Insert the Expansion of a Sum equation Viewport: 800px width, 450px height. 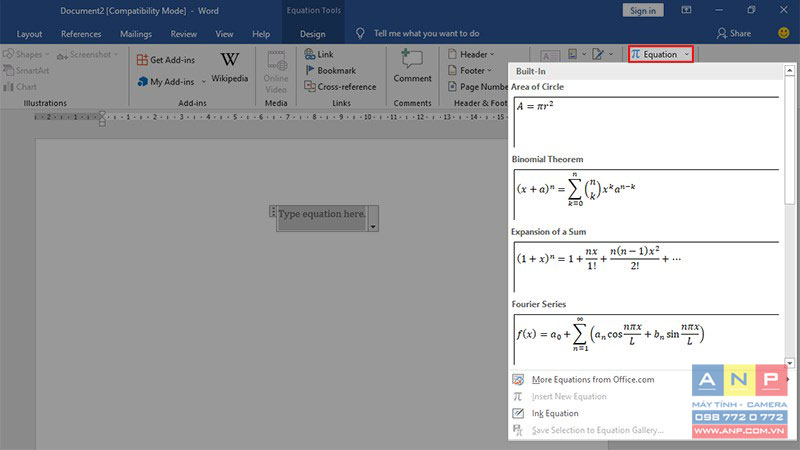(x=646, y=266)
